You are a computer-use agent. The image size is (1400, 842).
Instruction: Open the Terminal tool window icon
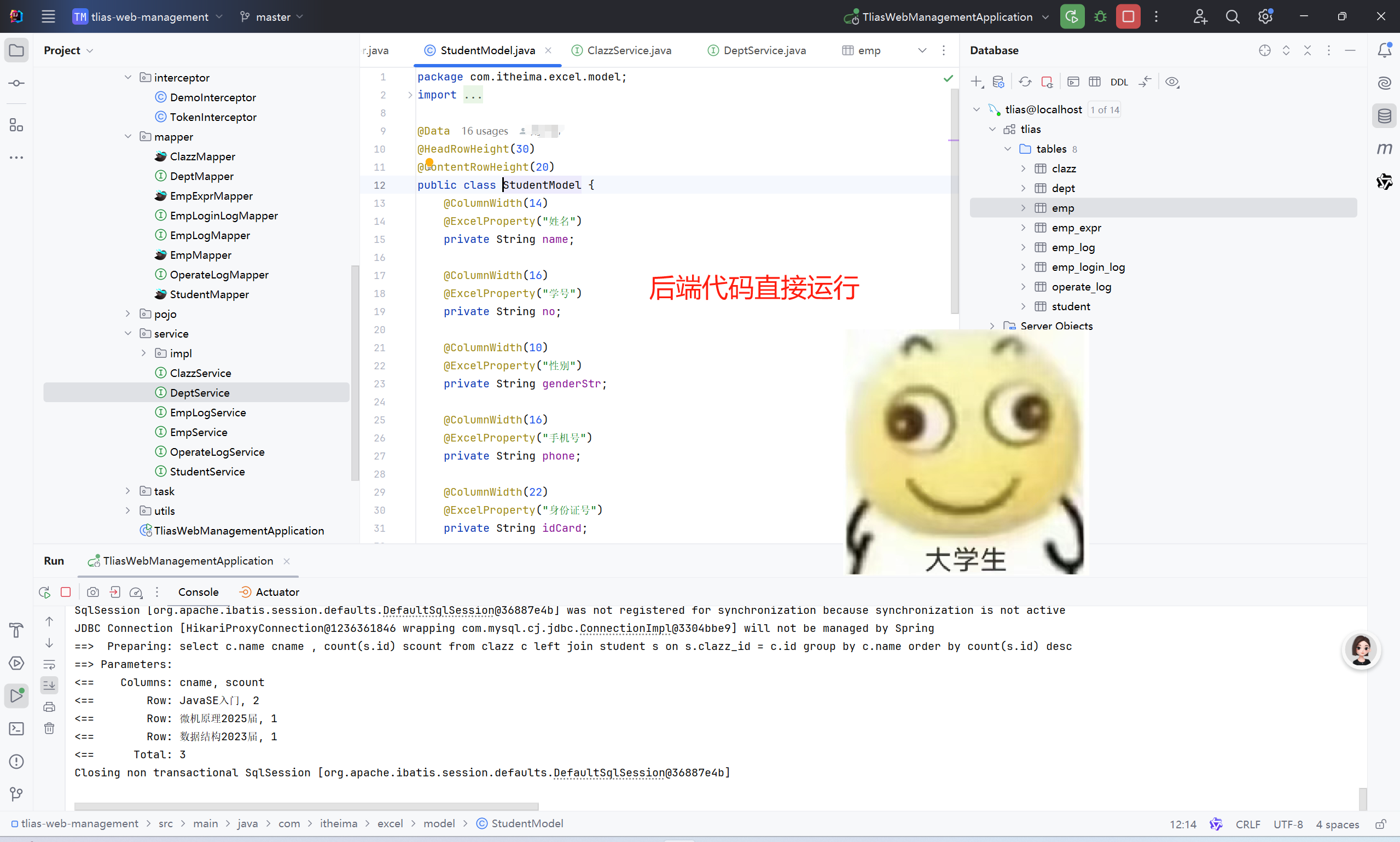(16, 729)
